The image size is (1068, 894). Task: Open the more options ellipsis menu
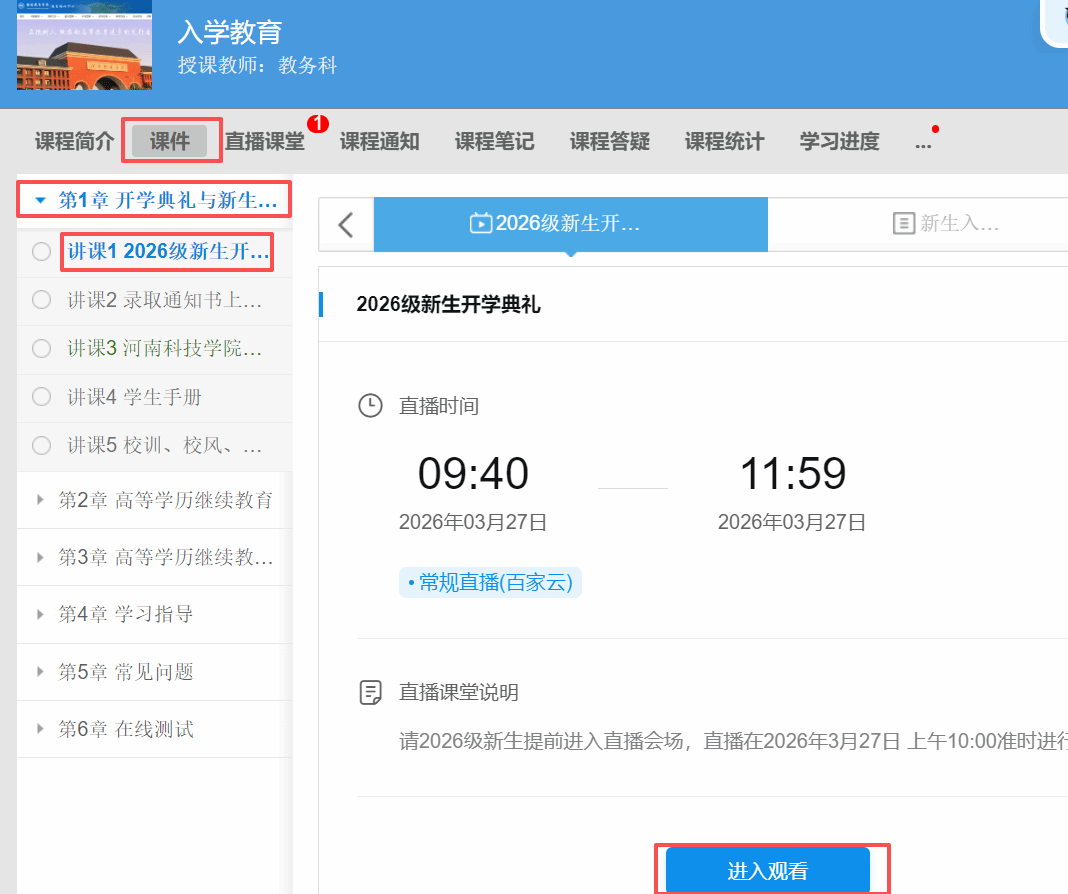[923, 142]
